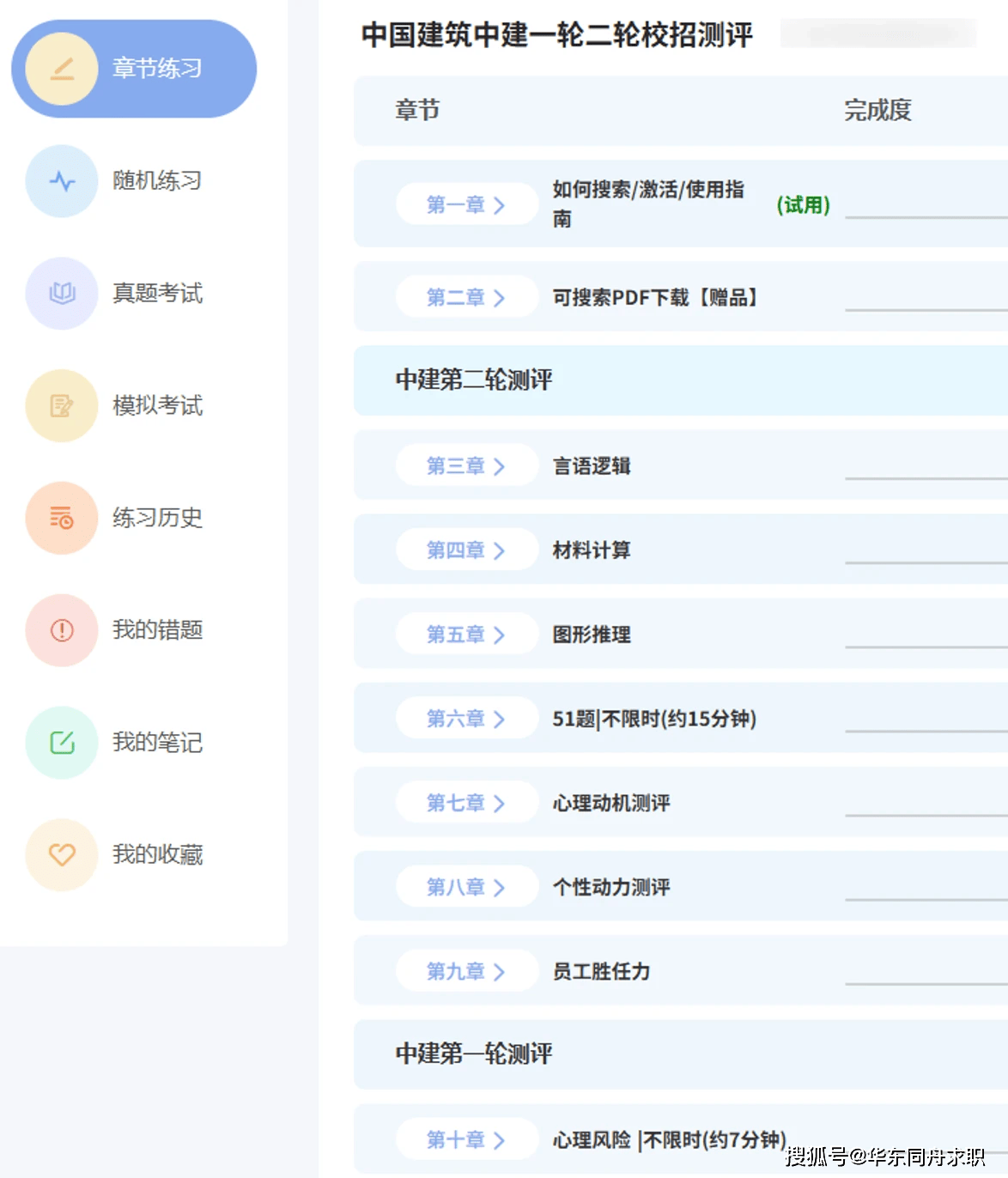Screen dimensions: 1008x1178
Task: Click 员工胜任力 completion progress bar
Action: 926,983
